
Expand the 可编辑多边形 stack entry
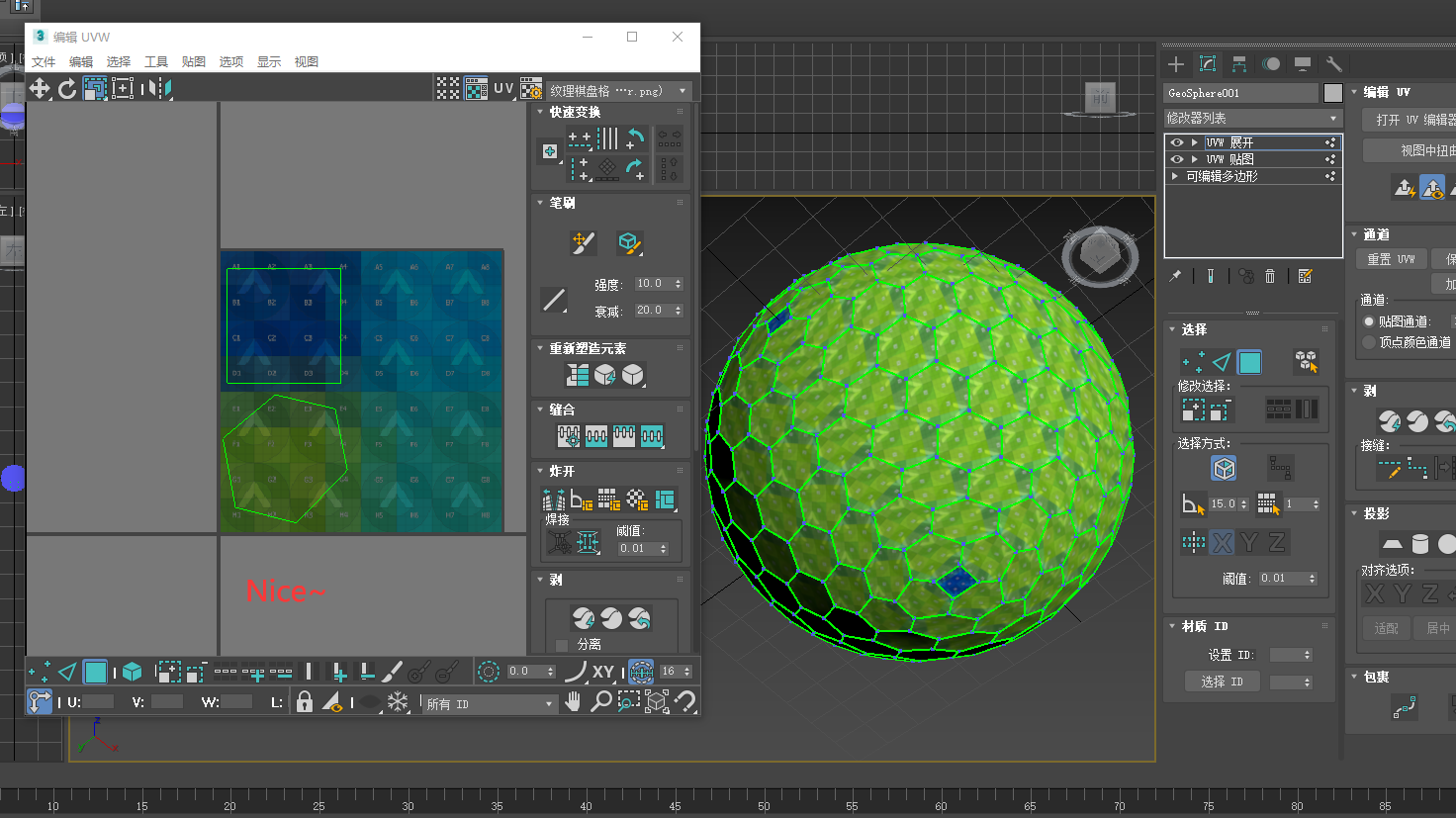(1175, 176)
